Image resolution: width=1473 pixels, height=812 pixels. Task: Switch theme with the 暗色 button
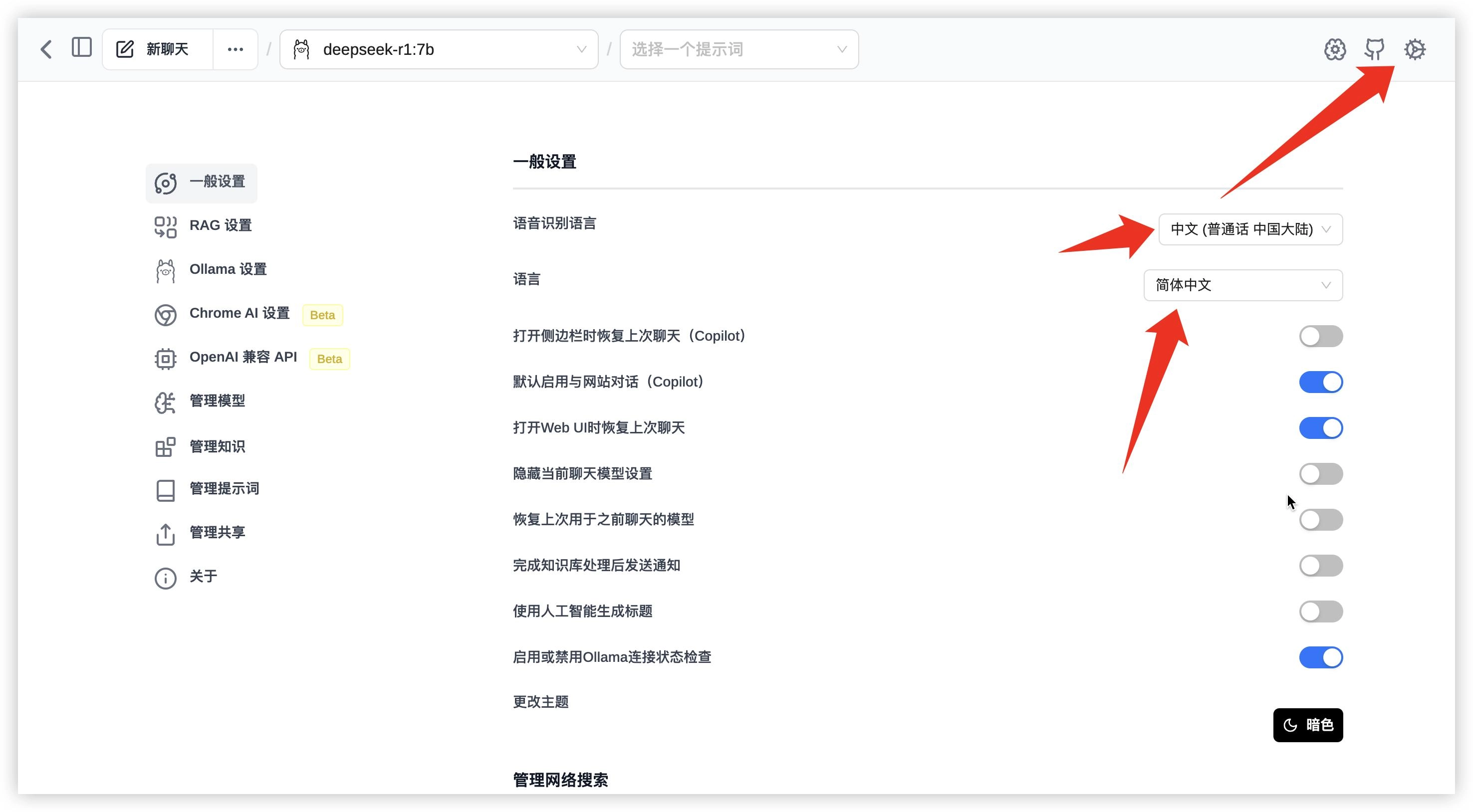pyautogui.click(x=1308, y=725)
